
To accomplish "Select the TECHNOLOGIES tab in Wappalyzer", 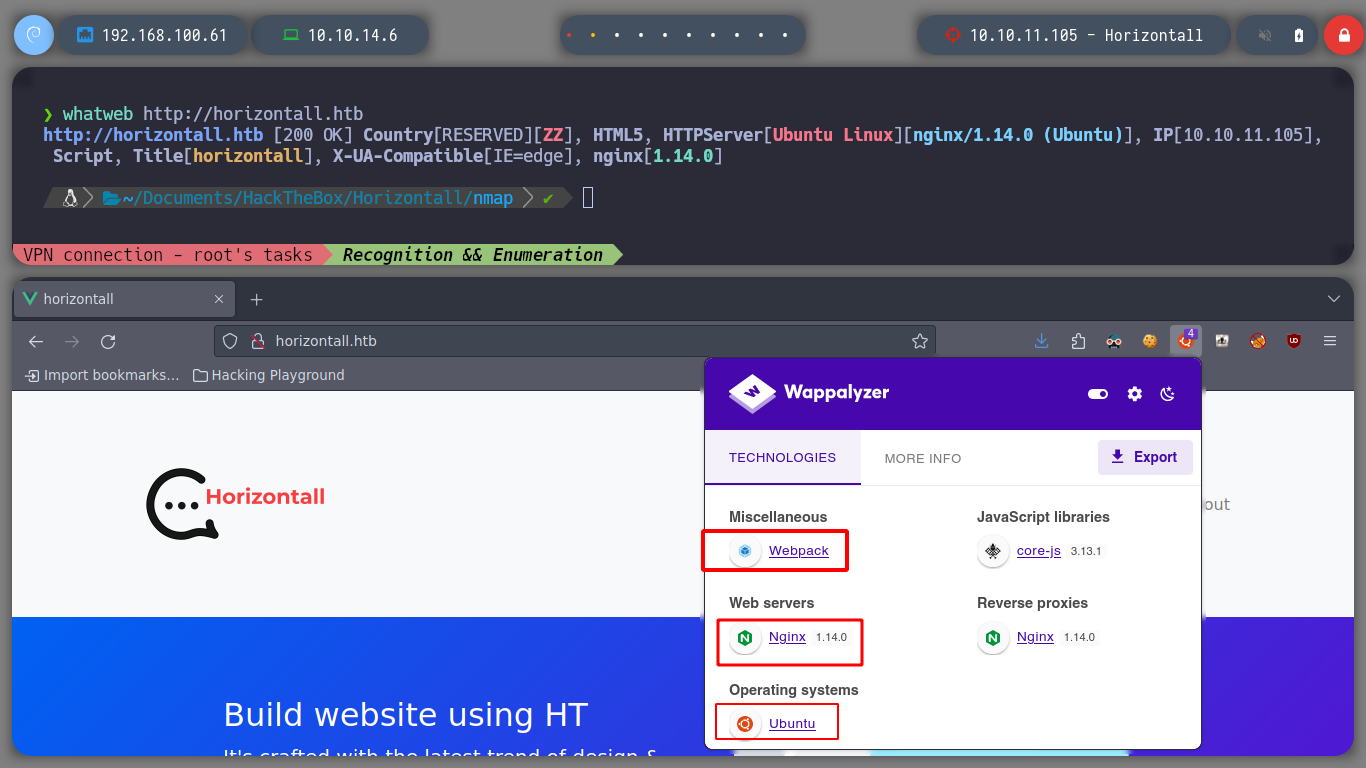I will click(x=782, y=458).
